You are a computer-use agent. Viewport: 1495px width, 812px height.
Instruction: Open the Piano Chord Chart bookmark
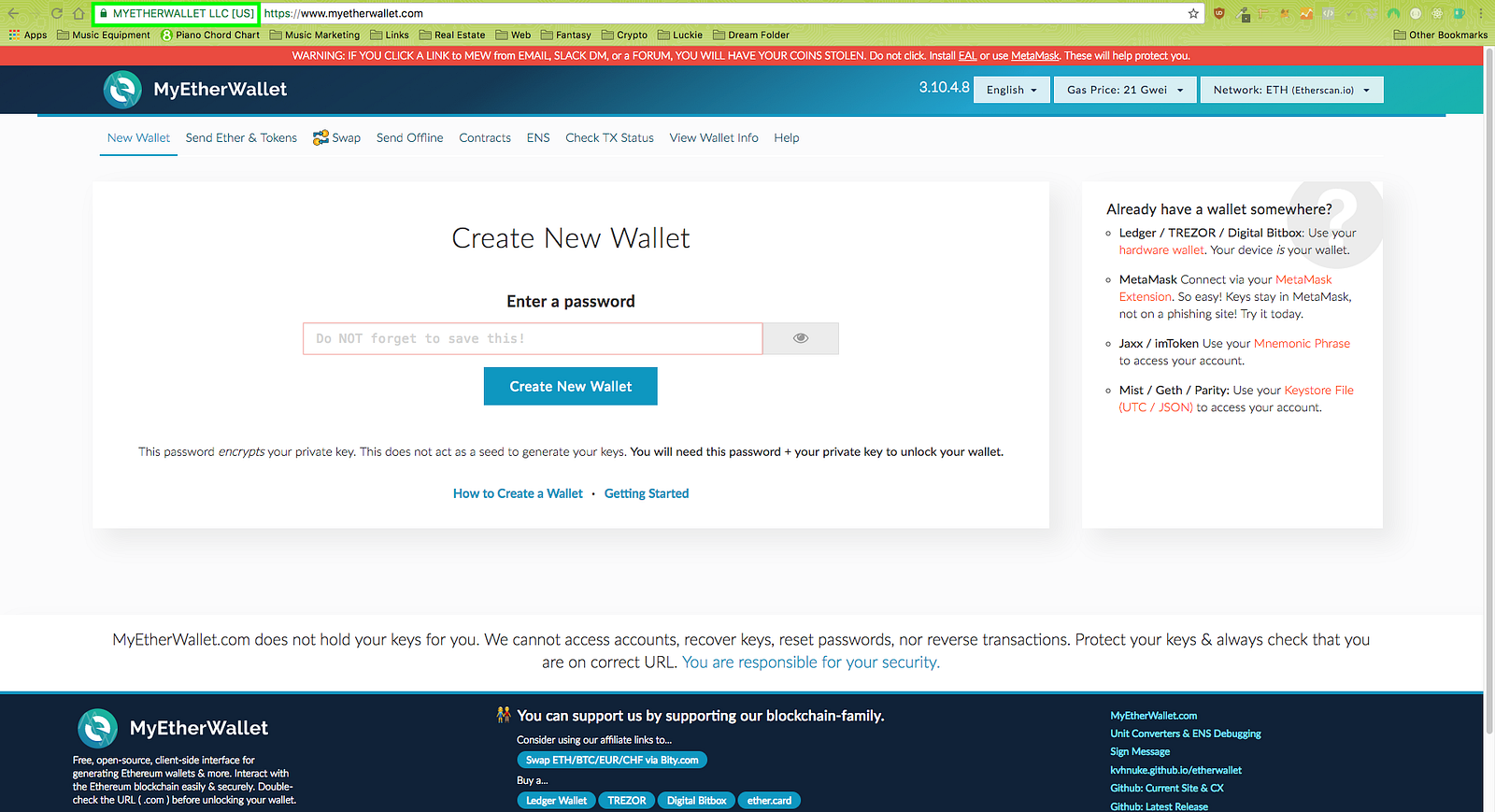[210, 36]
